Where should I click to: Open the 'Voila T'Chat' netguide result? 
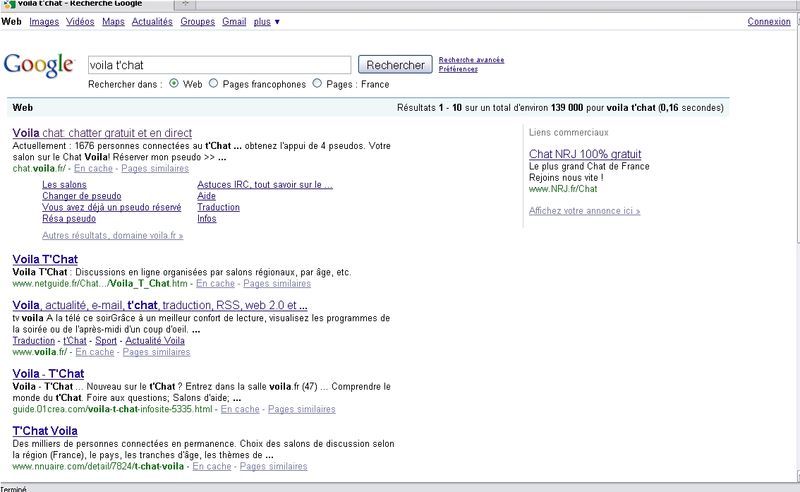45,259
